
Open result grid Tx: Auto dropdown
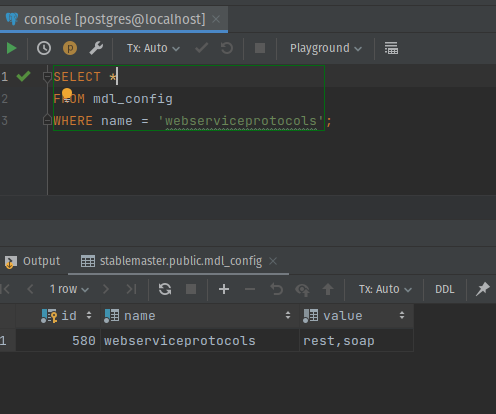coord(385,289)
